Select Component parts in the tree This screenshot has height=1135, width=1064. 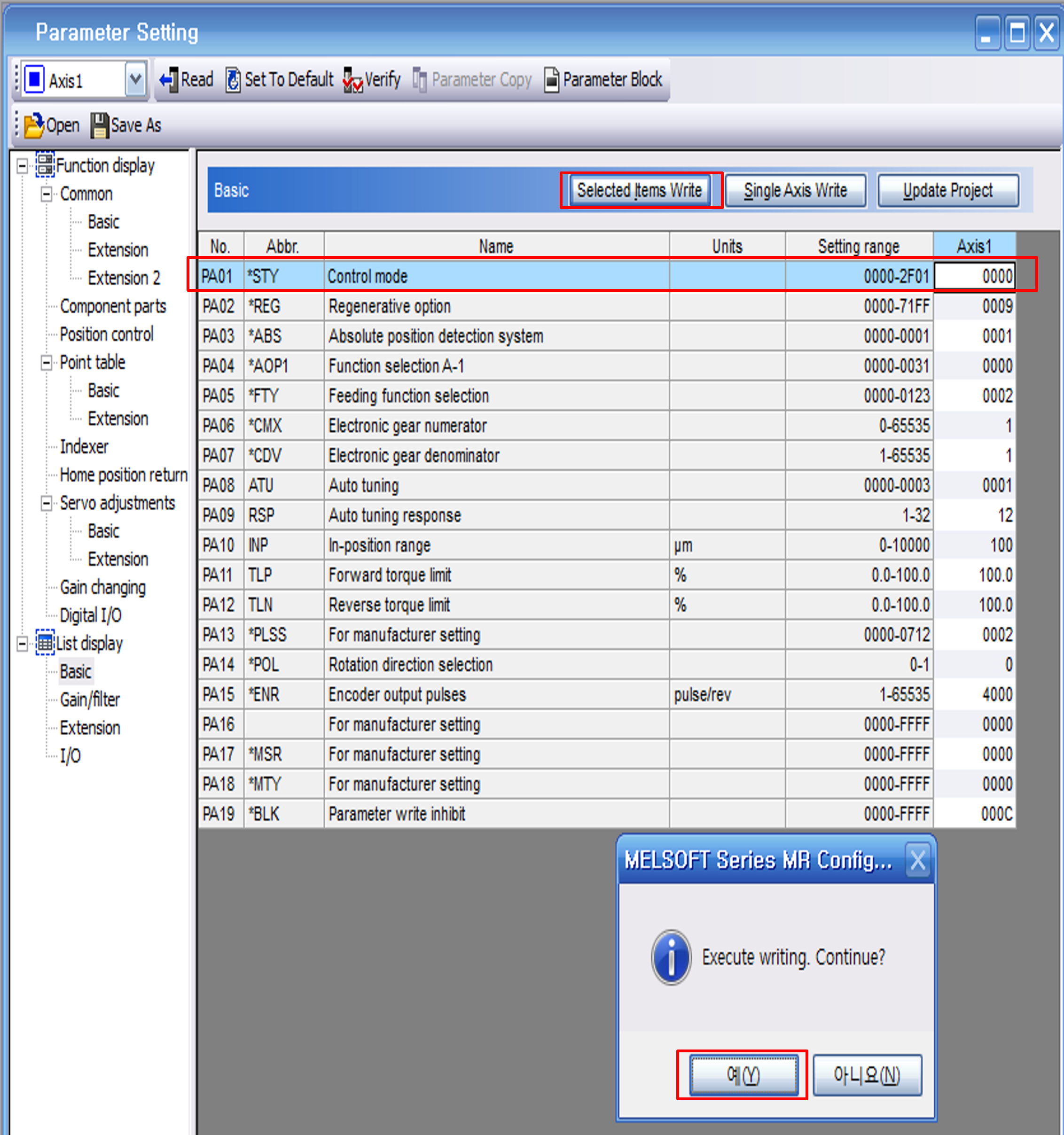[113, 307]
